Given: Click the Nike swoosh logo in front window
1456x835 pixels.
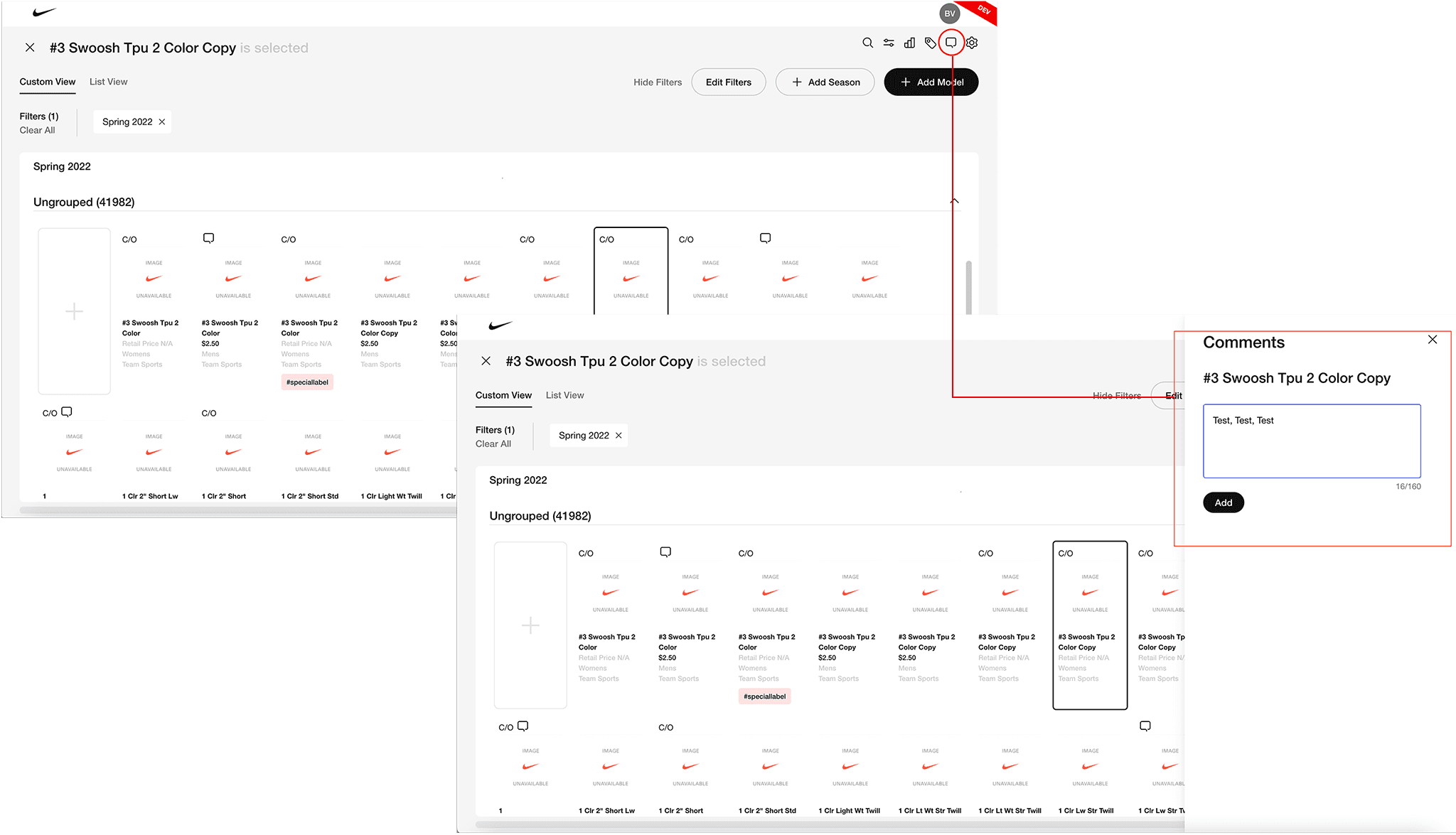Looking at the screenshot, I should (x=500, y=325).
